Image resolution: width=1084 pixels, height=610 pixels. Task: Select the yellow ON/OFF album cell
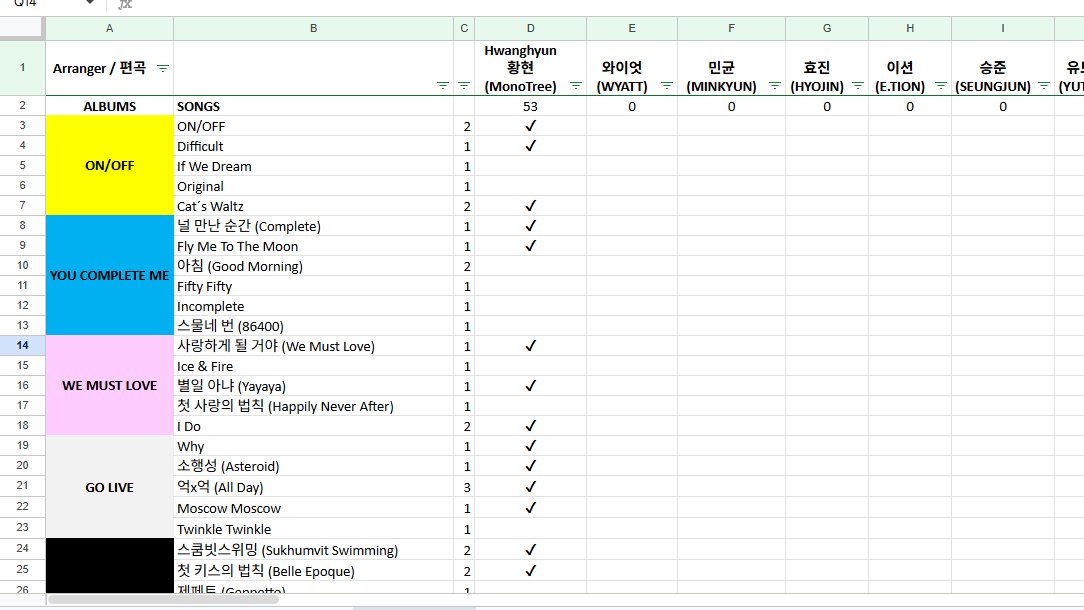[x=109, y=165]
